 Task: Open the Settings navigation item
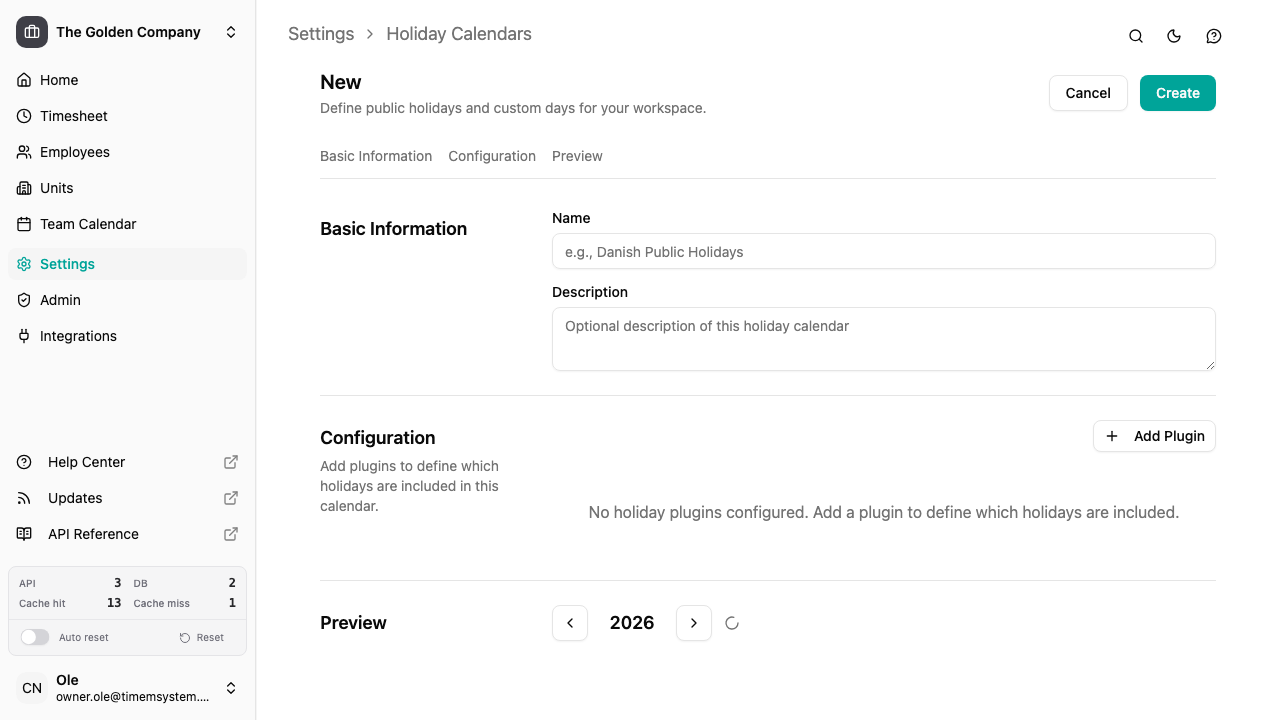[67, 264]
